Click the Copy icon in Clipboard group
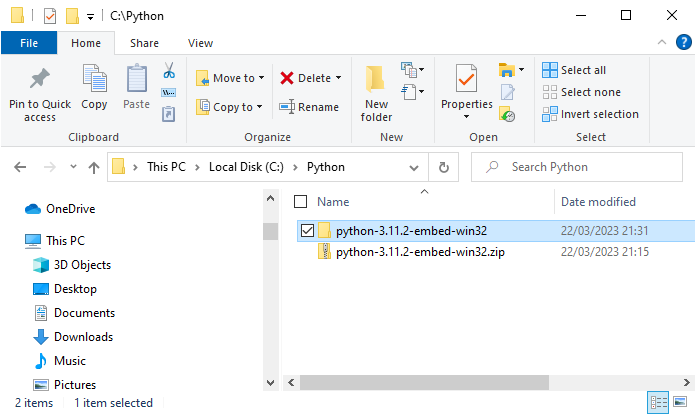The height and width of the screenshot is (415, 696). click(x=94, y=80)
